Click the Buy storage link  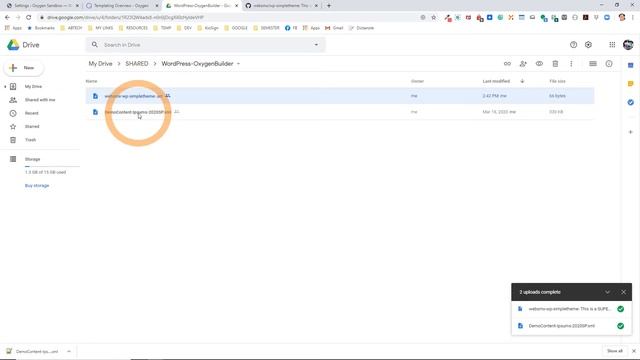(37, 186)
